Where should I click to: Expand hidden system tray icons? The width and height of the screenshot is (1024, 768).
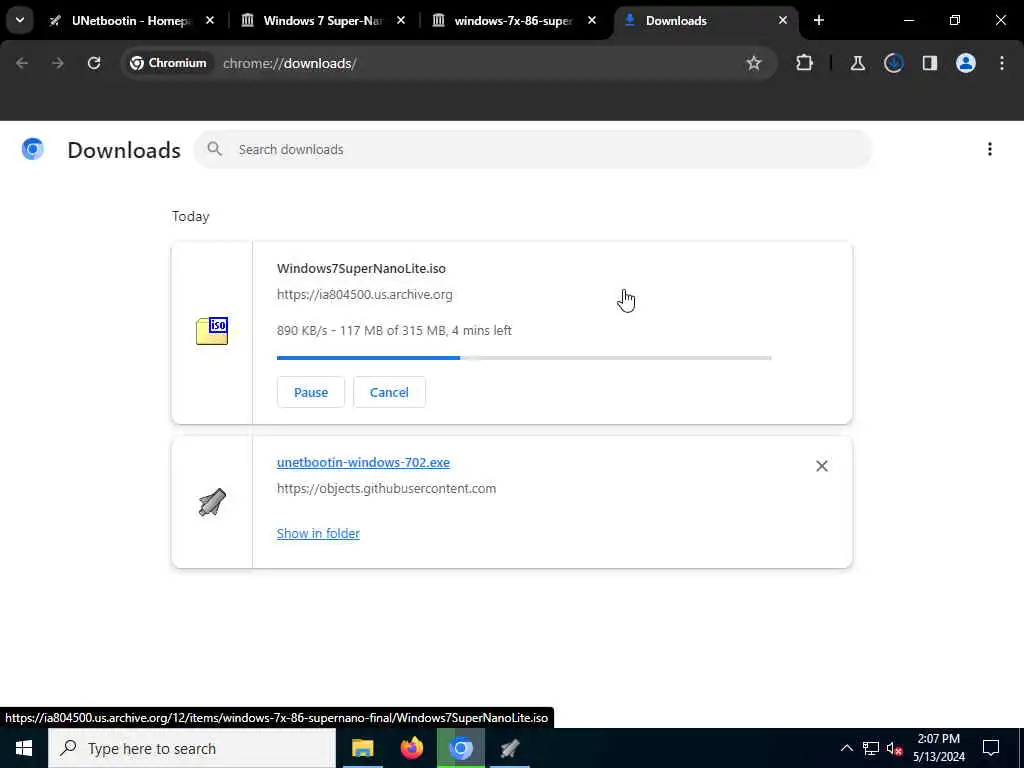846,748
